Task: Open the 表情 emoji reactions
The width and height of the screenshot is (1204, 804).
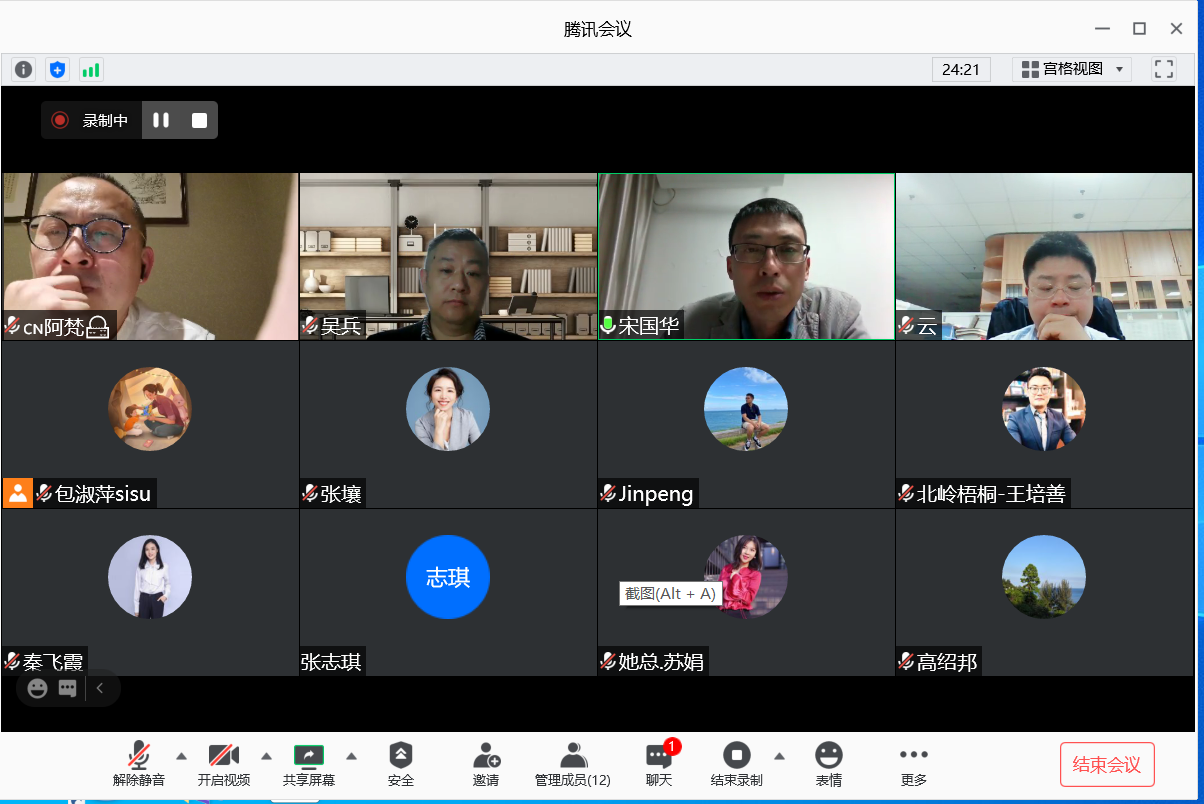Action: pyautogui.click(x=828, y=764)
